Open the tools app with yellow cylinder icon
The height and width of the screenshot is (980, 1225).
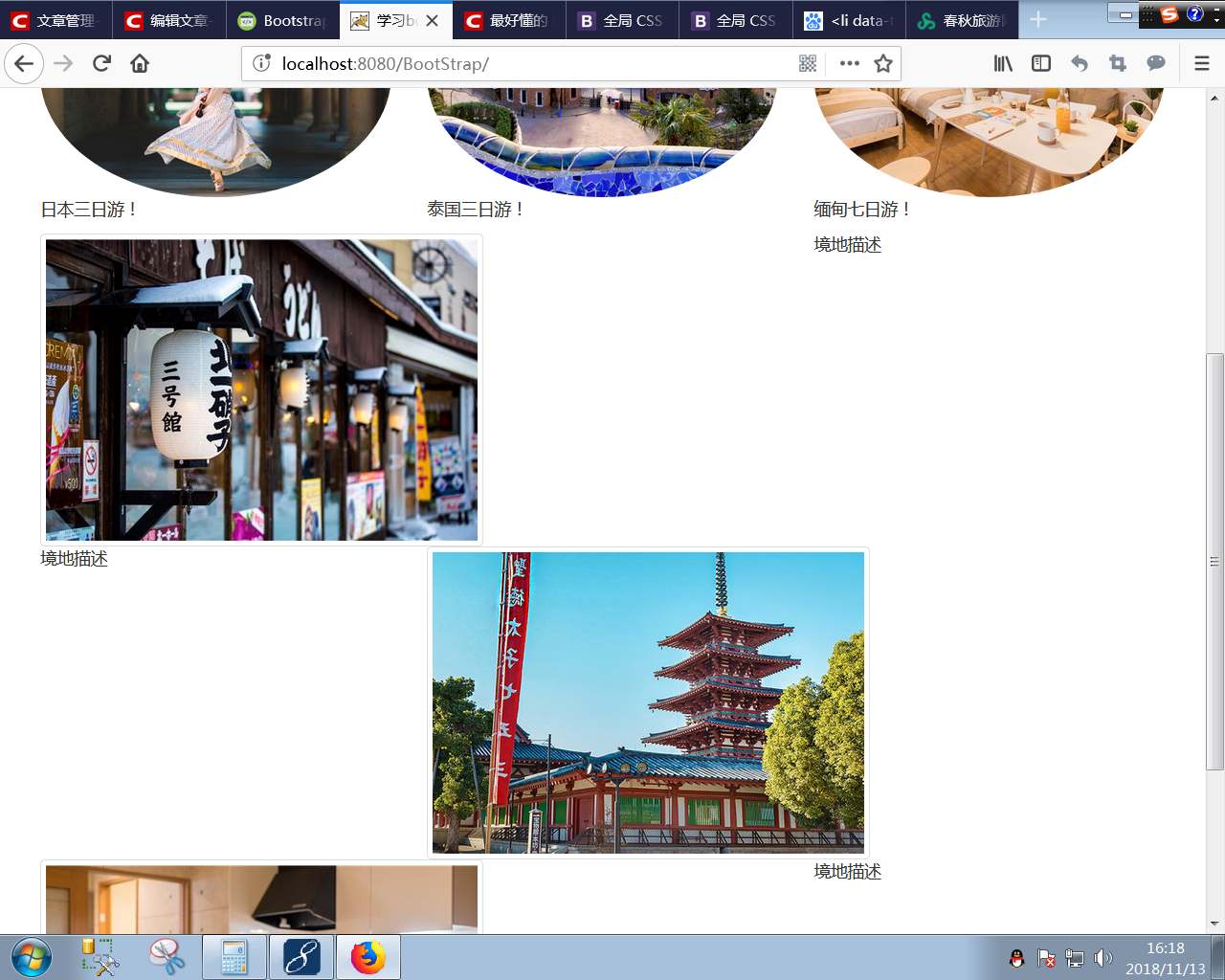coord(100,957)
